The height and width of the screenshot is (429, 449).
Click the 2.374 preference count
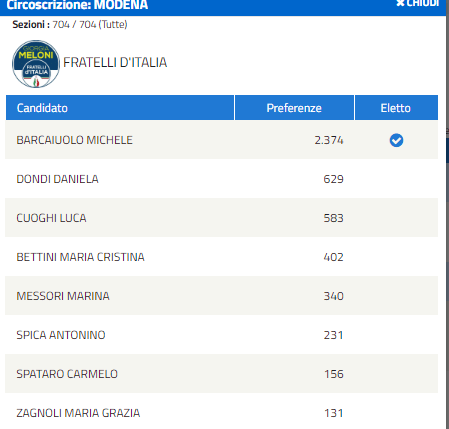pyautogui.click(x=329, y=140)
